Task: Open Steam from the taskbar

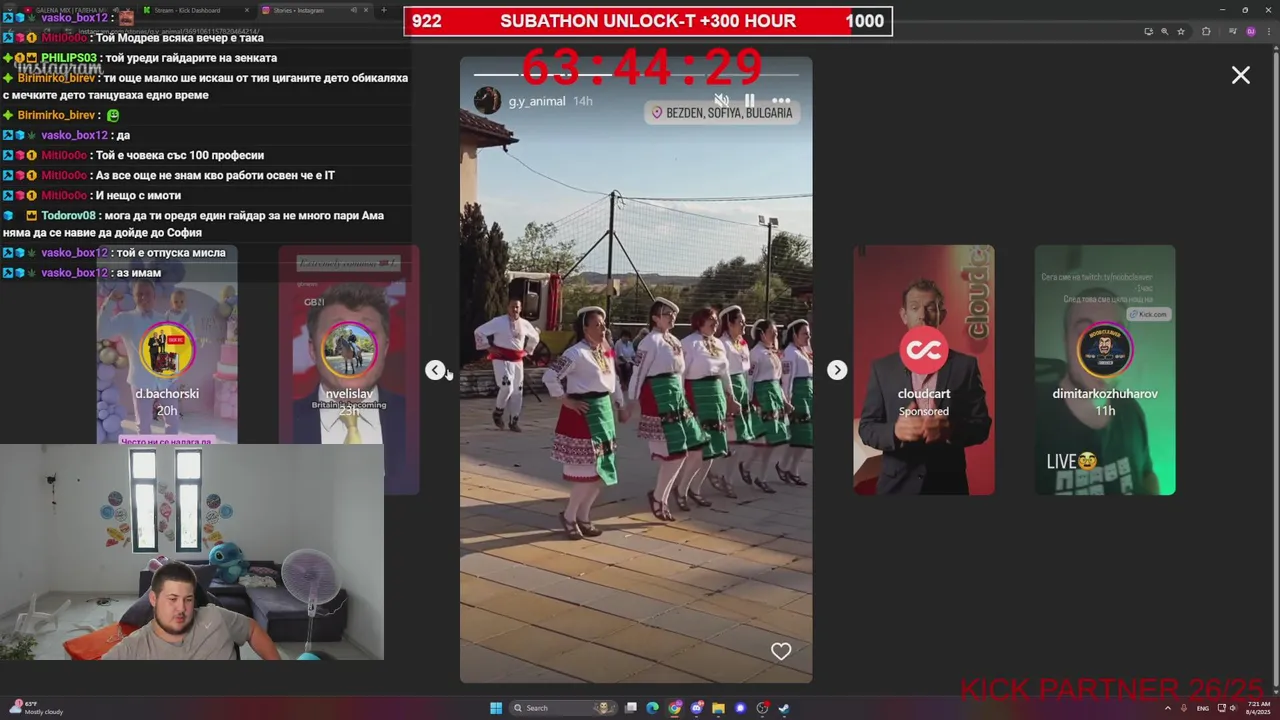Action: pyautogui.click(x=784, y=708)
